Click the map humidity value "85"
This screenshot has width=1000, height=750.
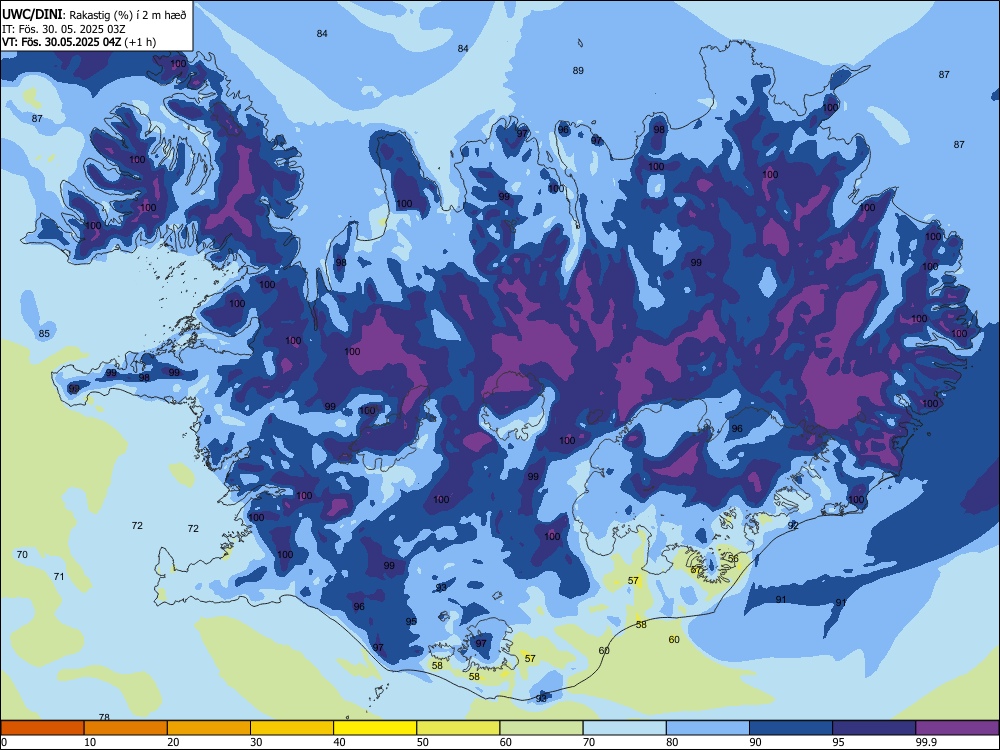coord(44,334)
